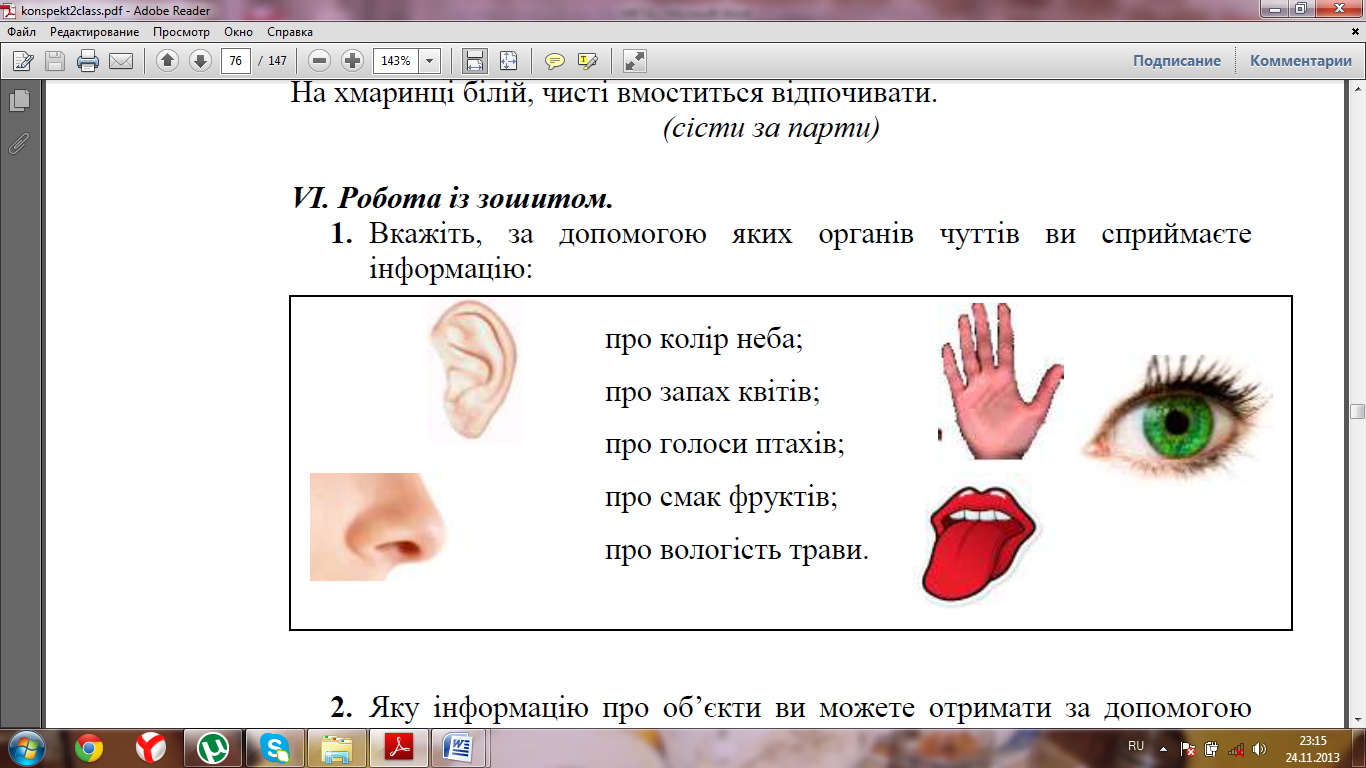This screenshot has width=1366, height=768.
Task: Open the zoom level dropdown arrow
Action: click(x=430, y=61)
